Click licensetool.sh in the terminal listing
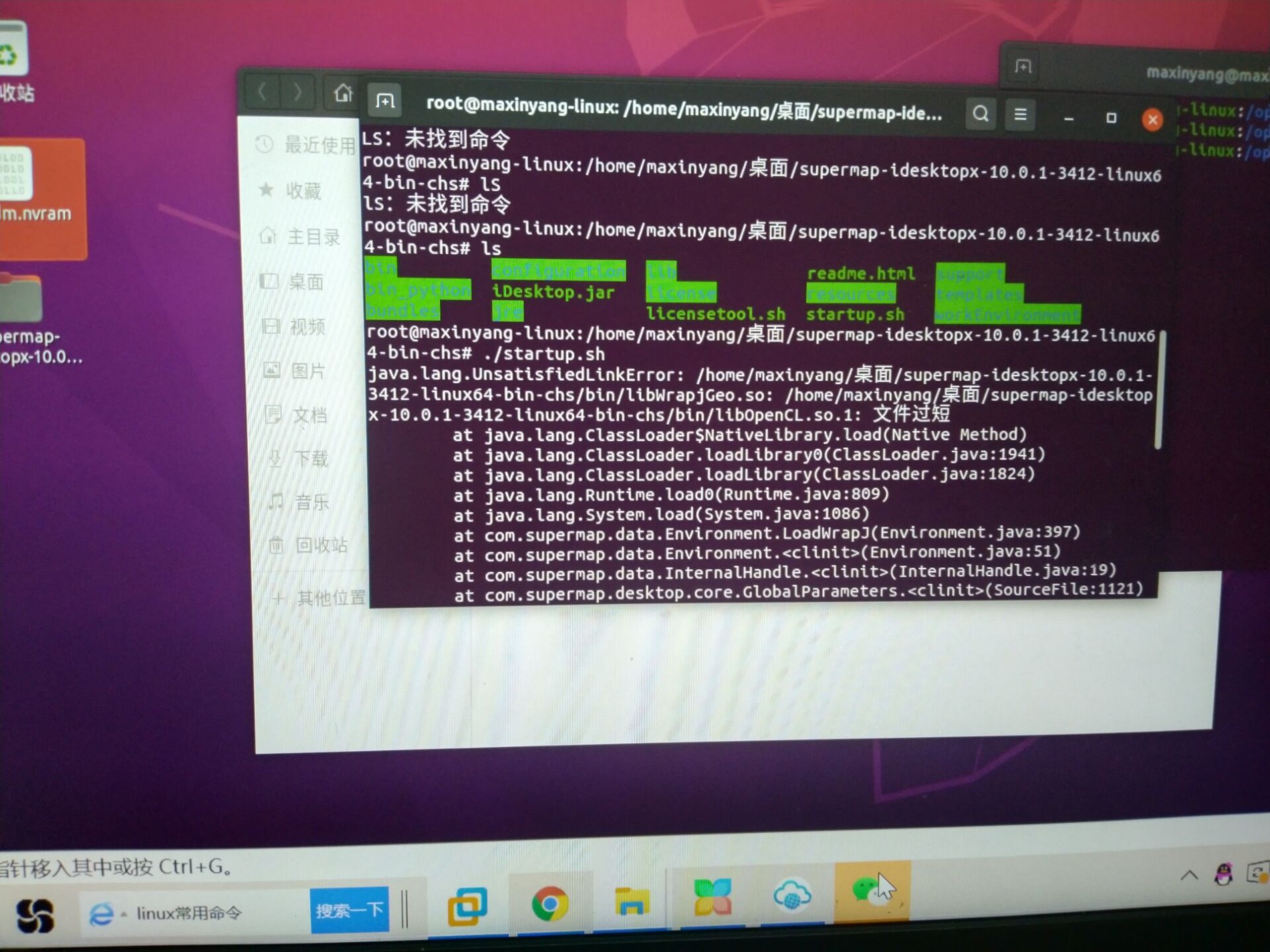This screenshot has width=1270, height=952. [x=715, y=313]
